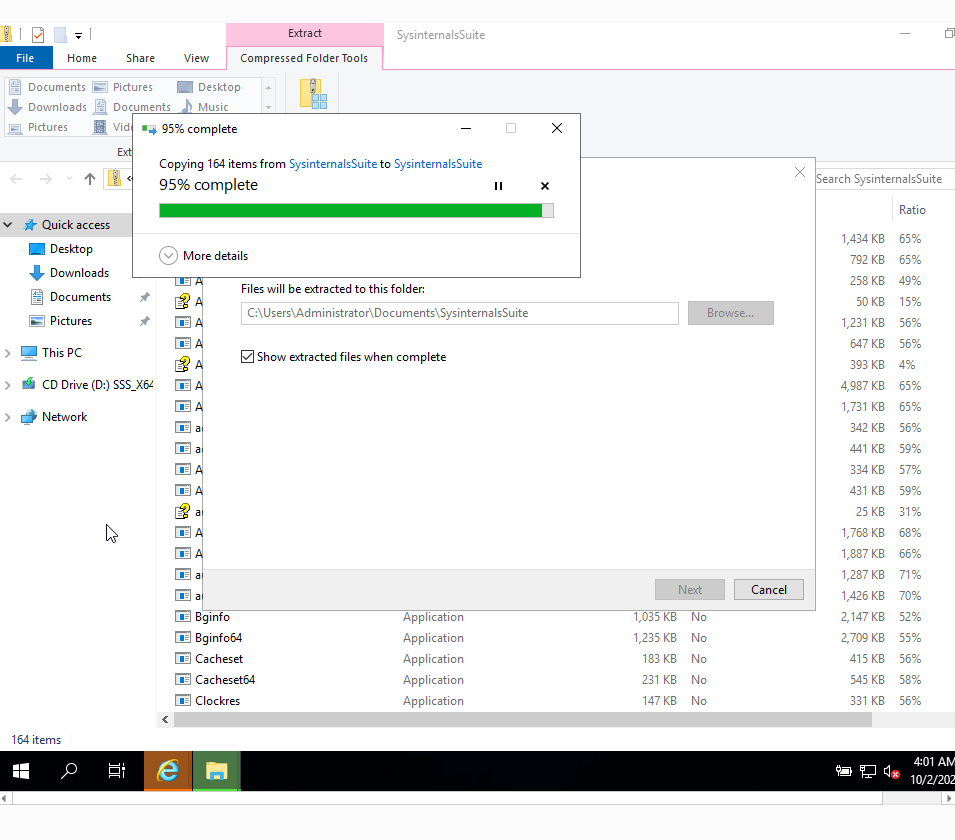Click the Search SysinternalsSuite box
Image resolution: width=955 pixels, height=840 pixels.
884,179
